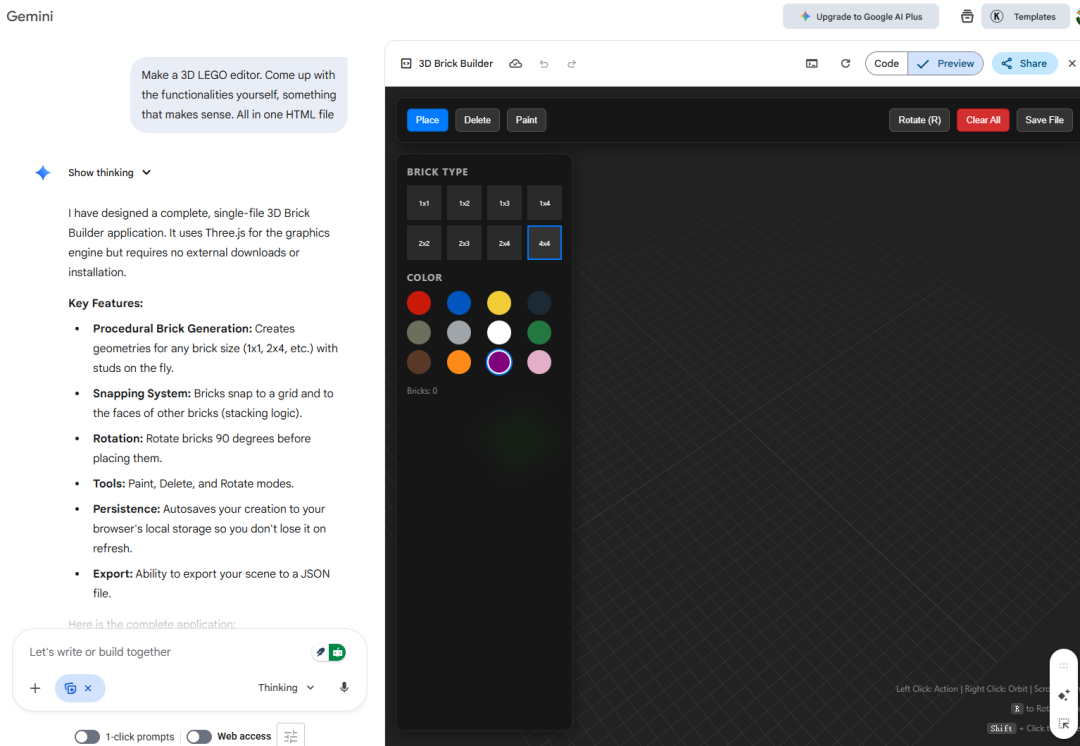Pick the yellow color swatch
The image size is (1080, 746).
pos(499,303)
